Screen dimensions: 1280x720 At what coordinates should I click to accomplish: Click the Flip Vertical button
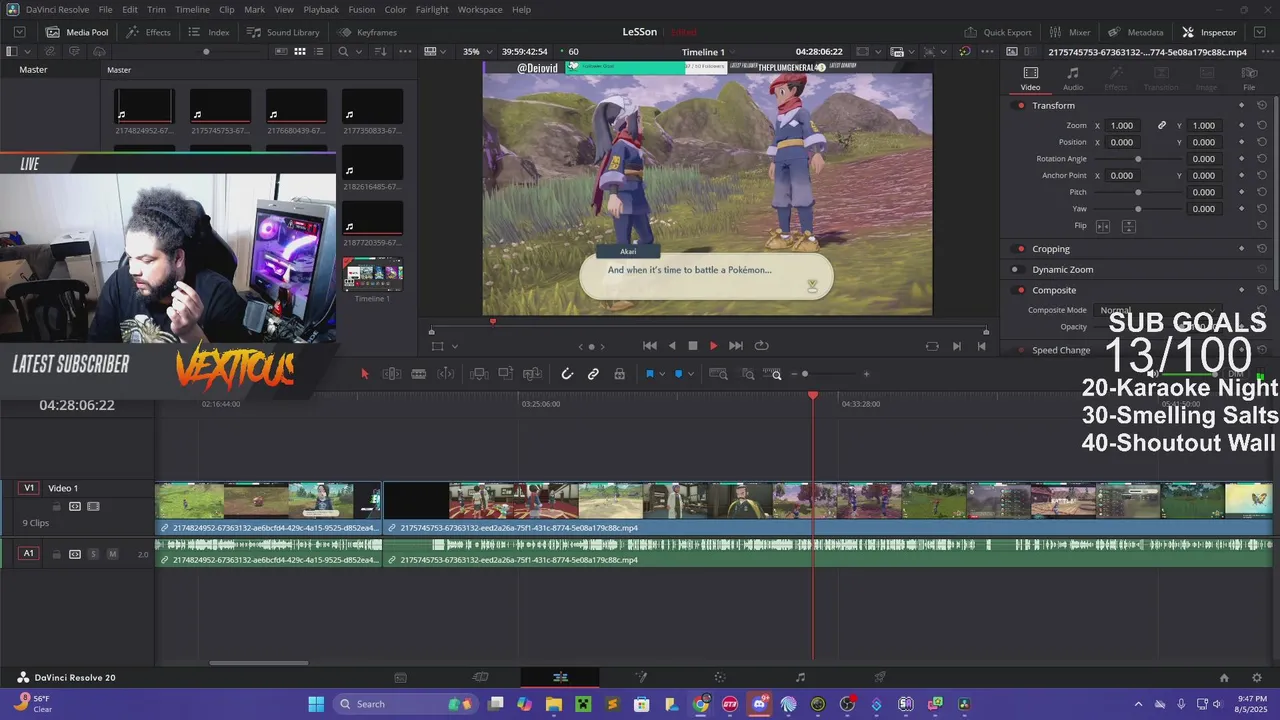point(1128,226)
